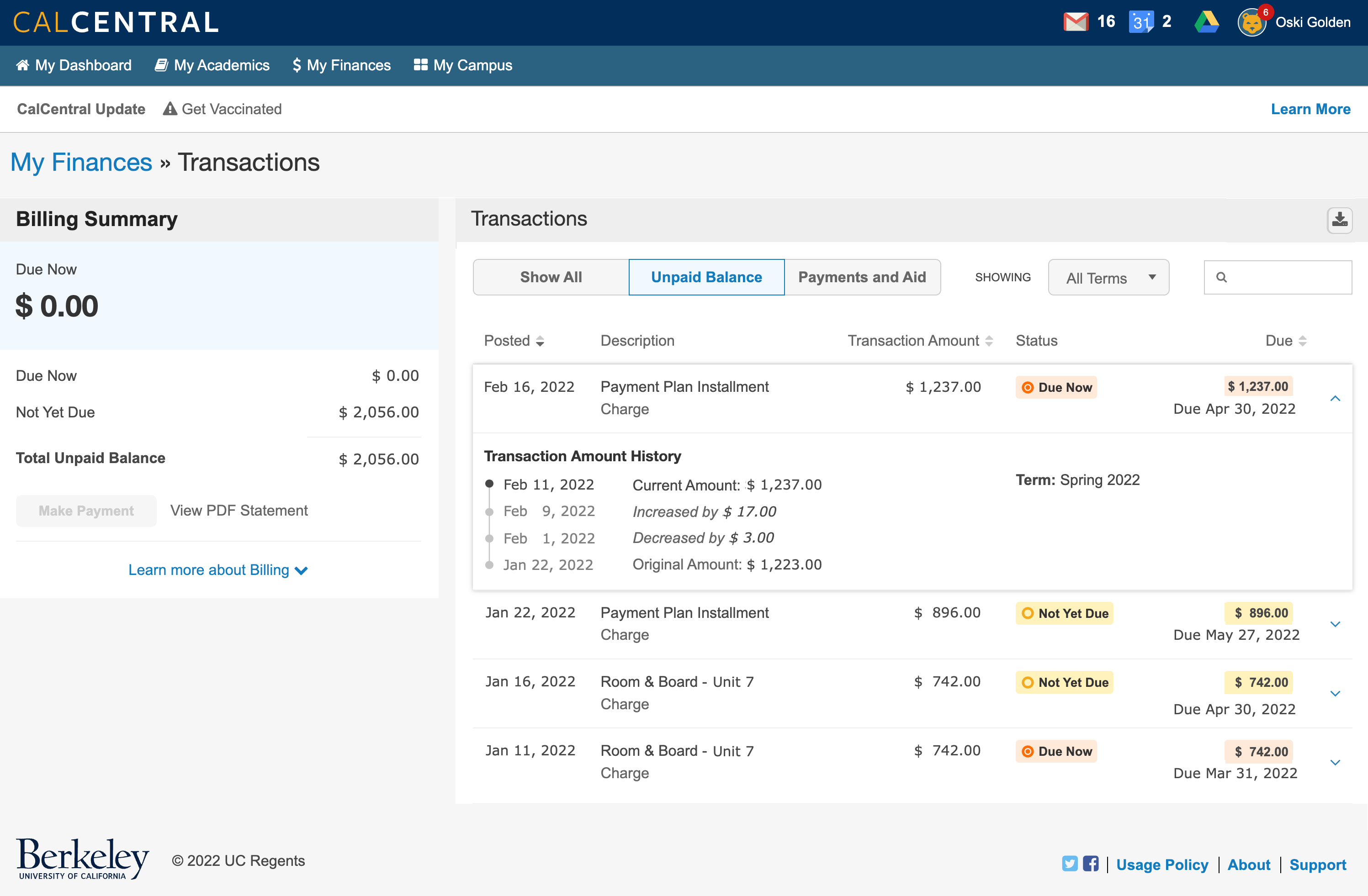
Task: Select the Payments and Aid tab
Action: point(862,277)
